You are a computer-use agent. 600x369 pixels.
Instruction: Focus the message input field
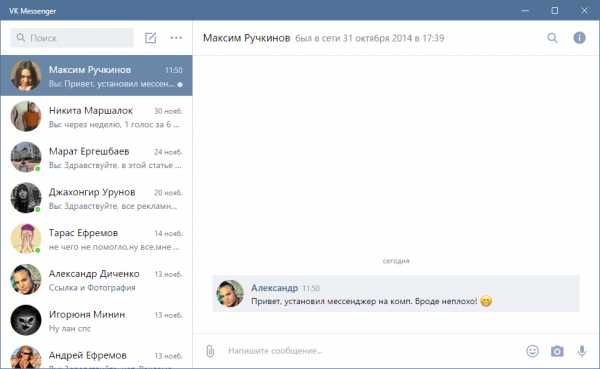(371, 351)
